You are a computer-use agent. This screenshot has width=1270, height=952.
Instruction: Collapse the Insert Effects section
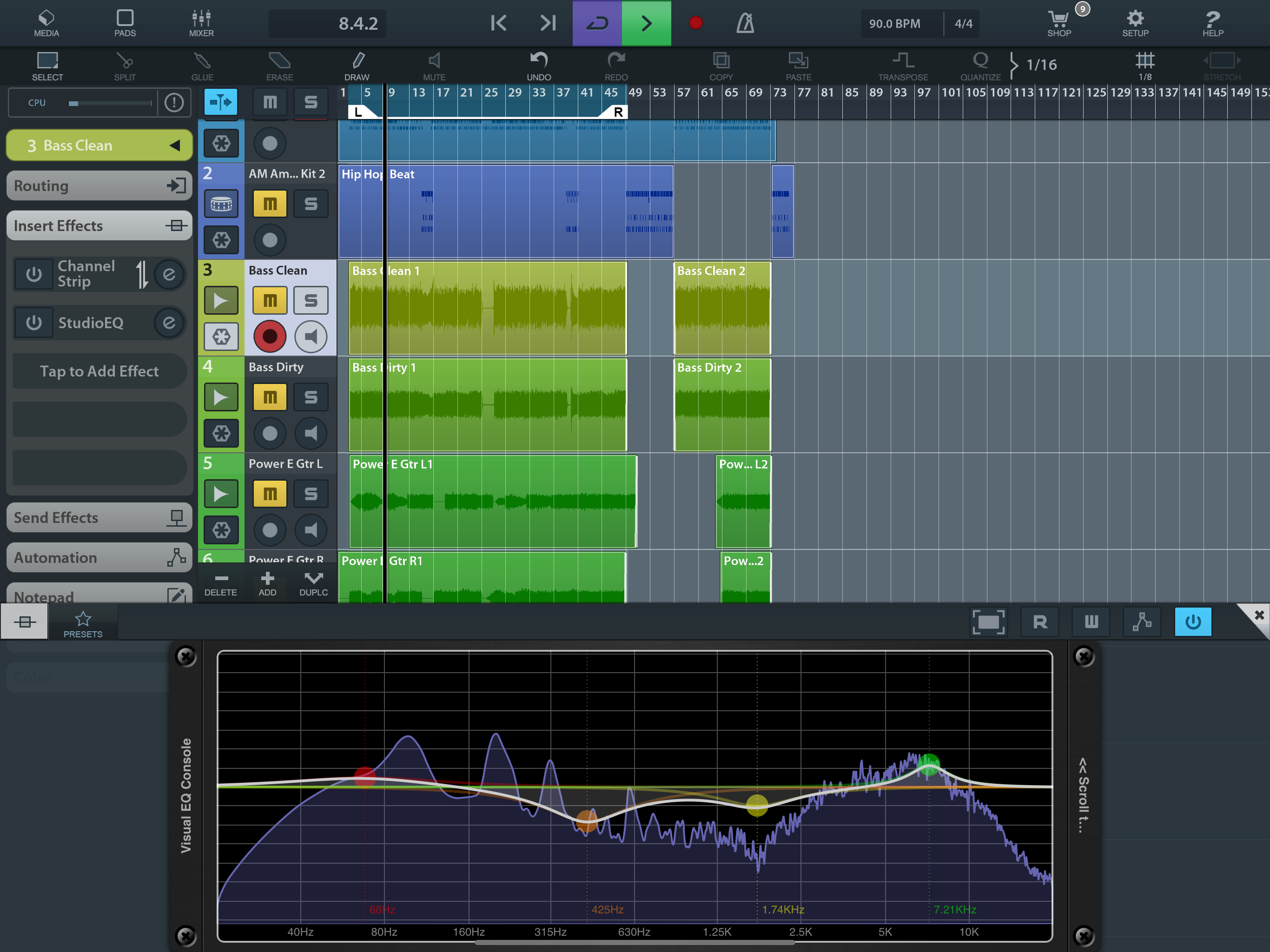(x=99, y=225)
